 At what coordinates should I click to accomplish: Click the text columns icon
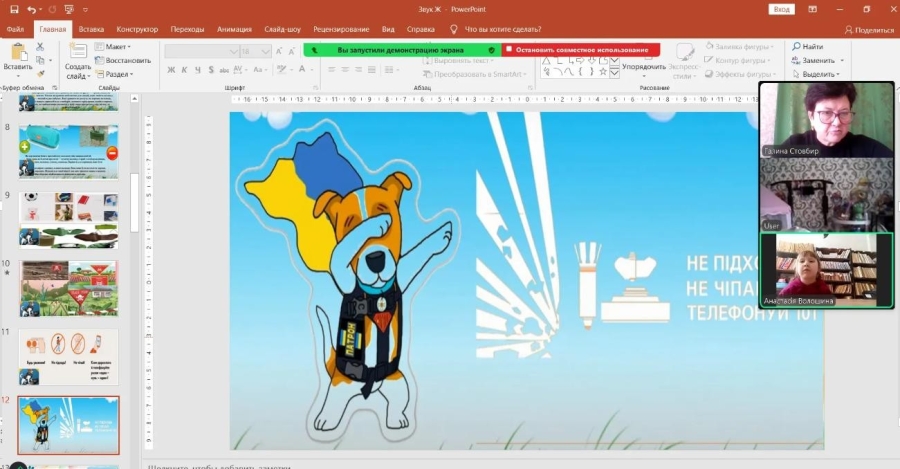coord(391,70)
